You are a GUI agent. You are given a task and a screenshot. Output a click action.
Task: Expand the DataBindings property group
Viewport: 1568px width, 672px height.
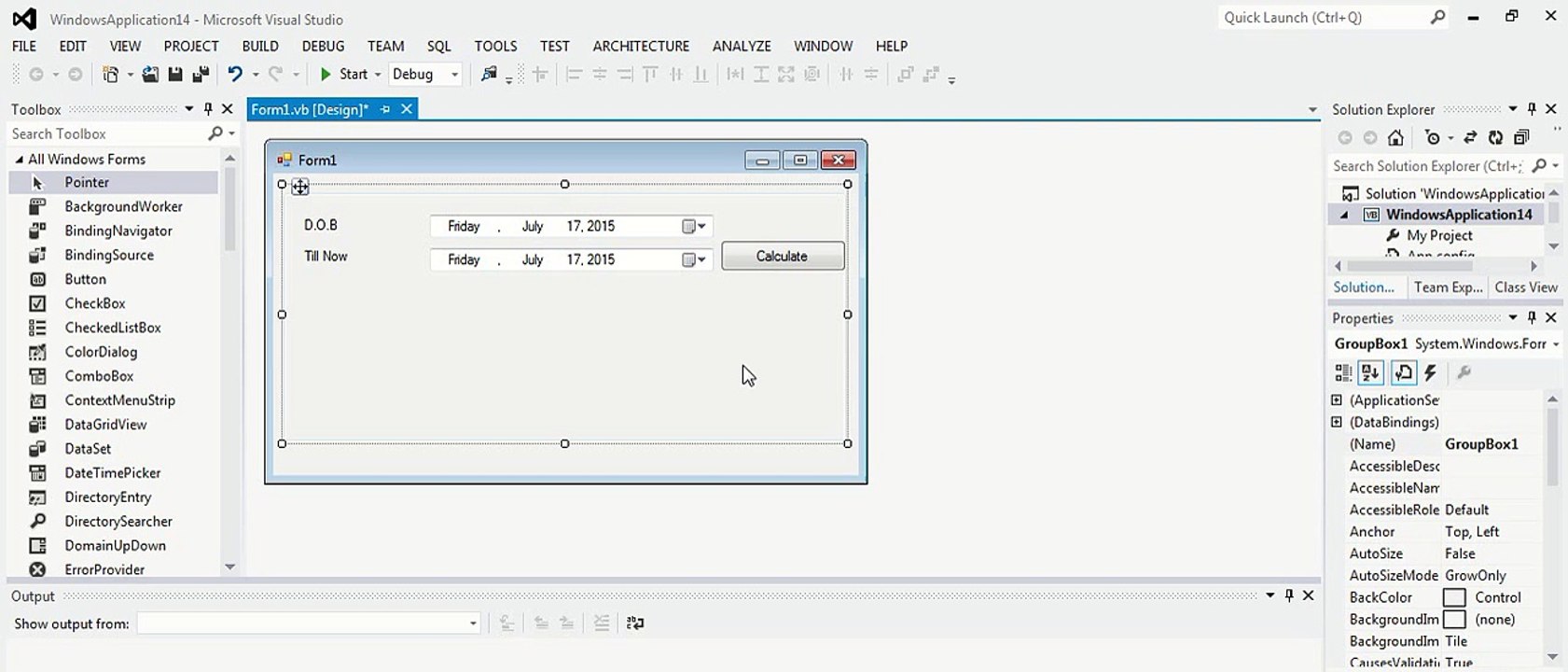1337,422
